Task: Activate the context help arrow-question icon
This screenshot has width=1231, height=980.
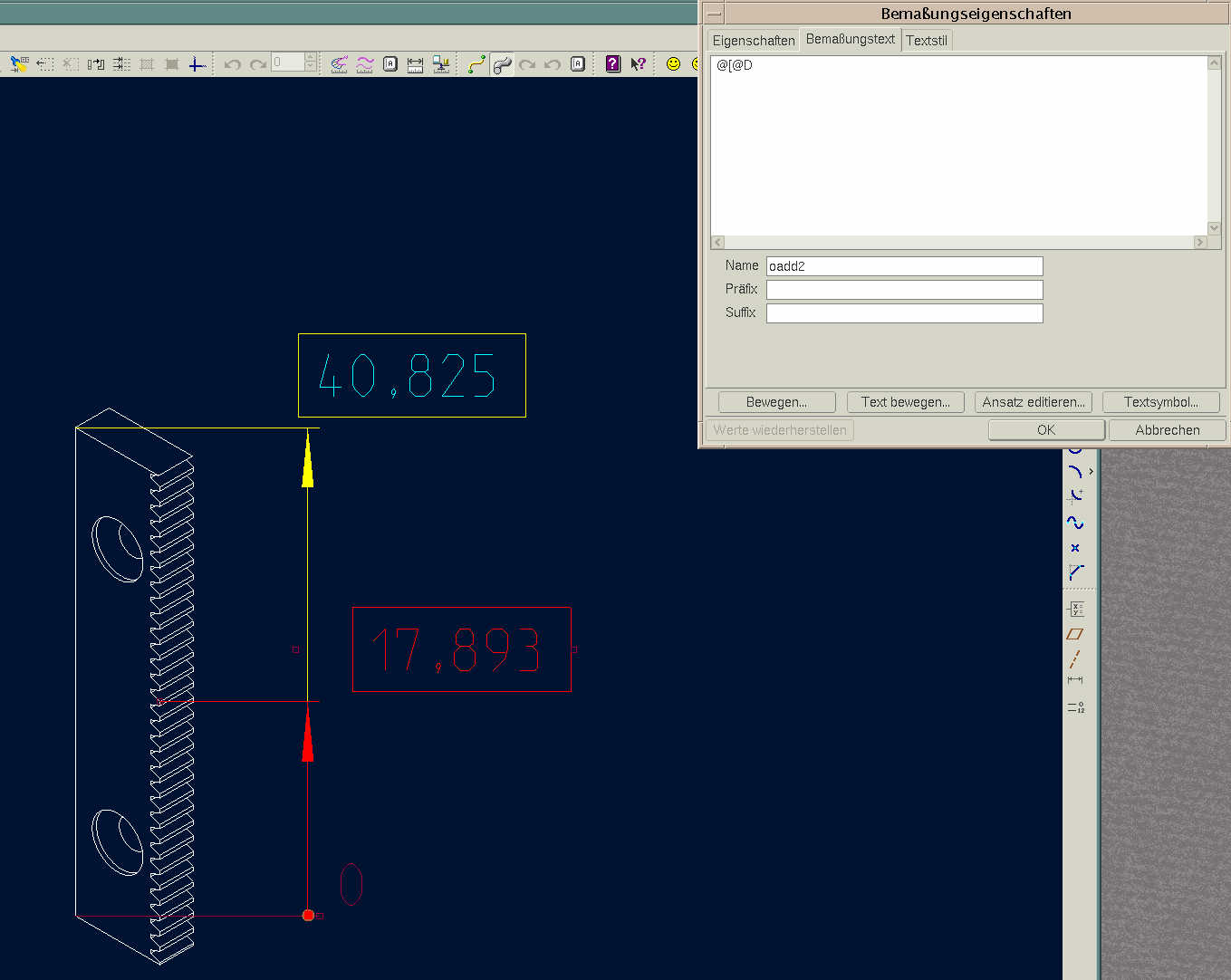Action: point(639,63)
